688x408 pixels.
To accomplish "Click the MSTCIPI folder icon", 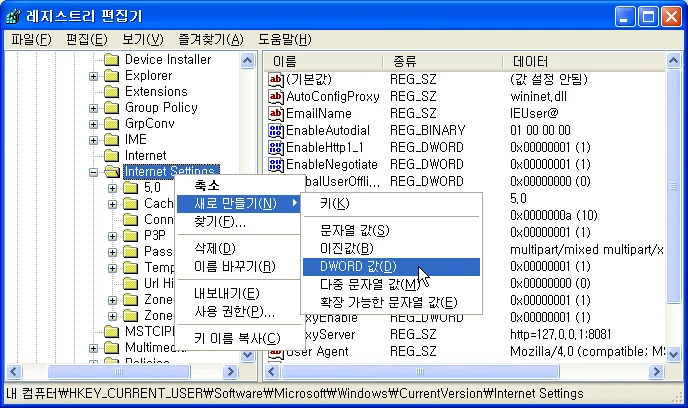I will (x=112, y=331).
